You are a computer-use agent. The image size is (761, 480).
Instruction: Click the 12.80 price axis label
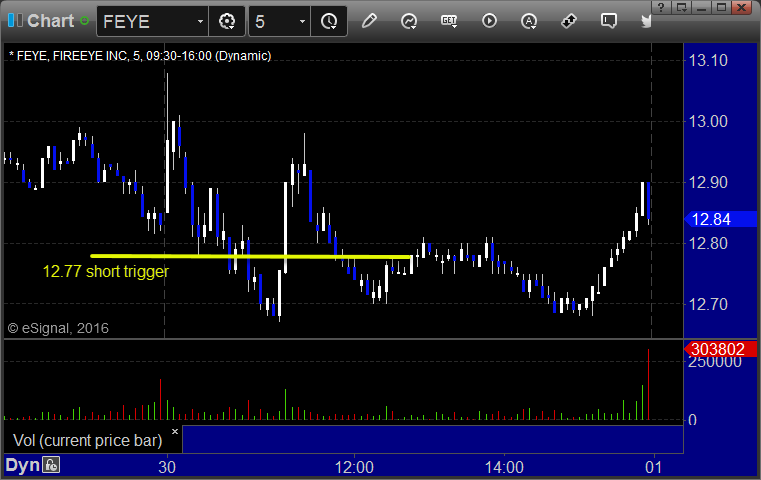point(709,243)
